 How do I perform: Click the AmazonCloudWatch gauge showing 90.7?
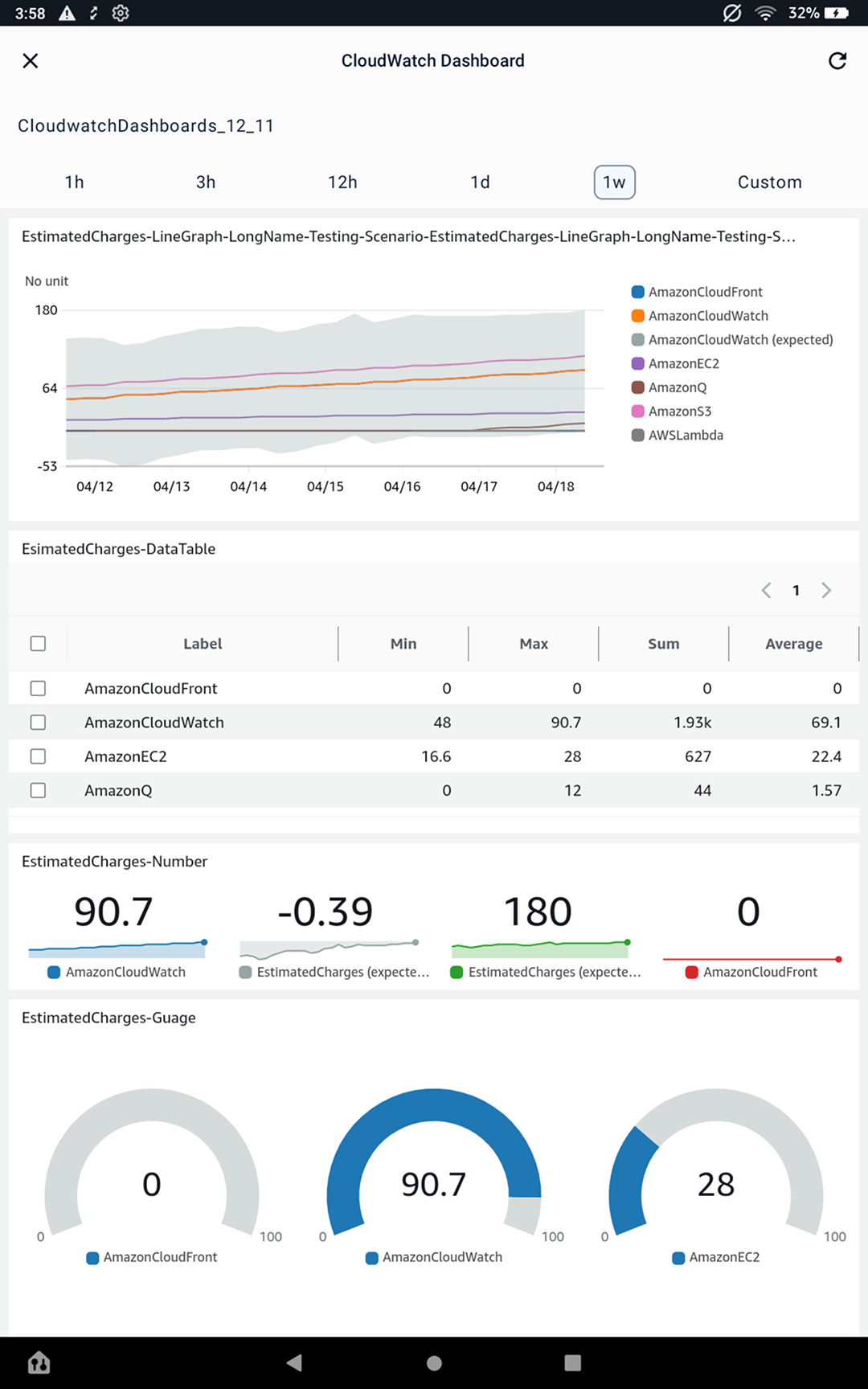tap(434, 1164)
